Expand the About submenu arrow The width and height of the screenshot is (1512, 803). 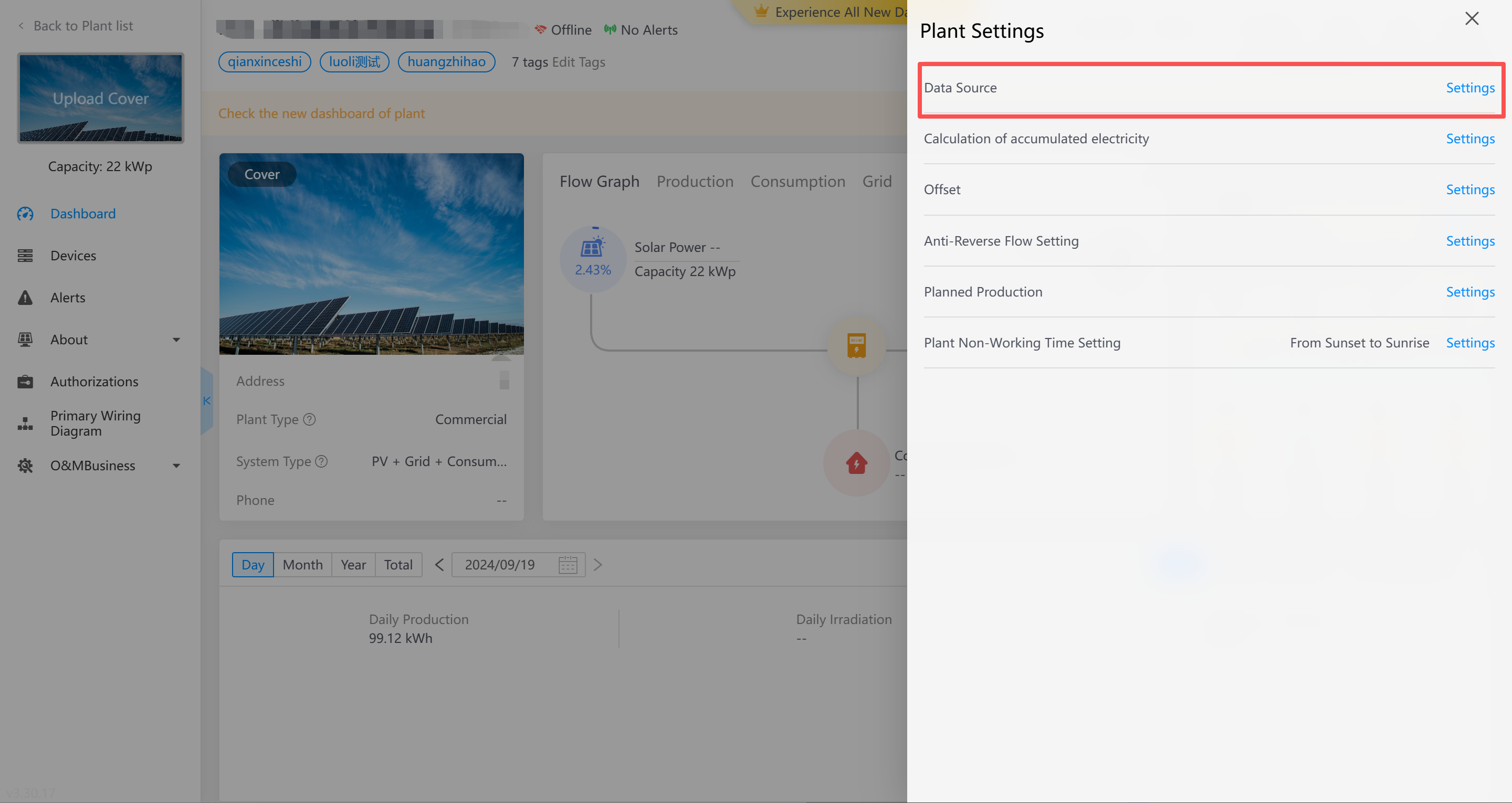[176, 340]
